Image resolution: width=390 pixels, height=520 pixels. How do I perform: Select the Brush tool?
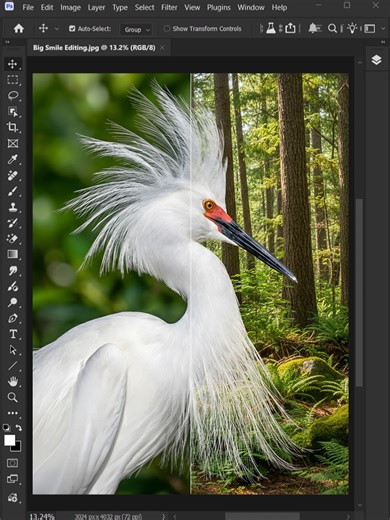tap(13, 191)
